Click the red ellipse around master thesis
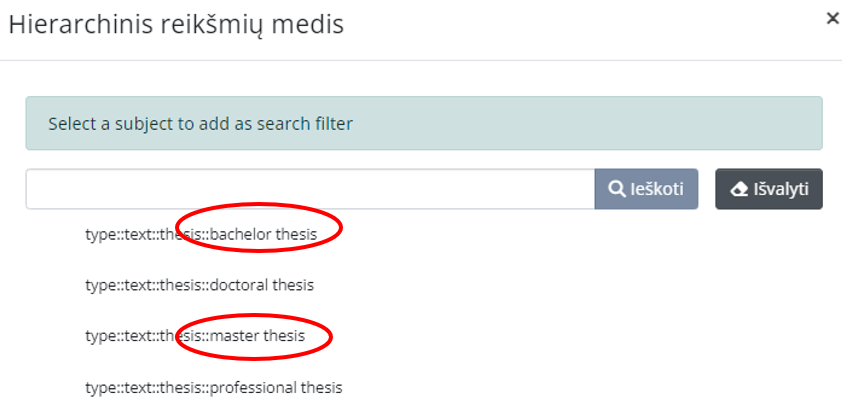Image resolution: width=842 pixels, height=405 pixels. pos(255,337)
